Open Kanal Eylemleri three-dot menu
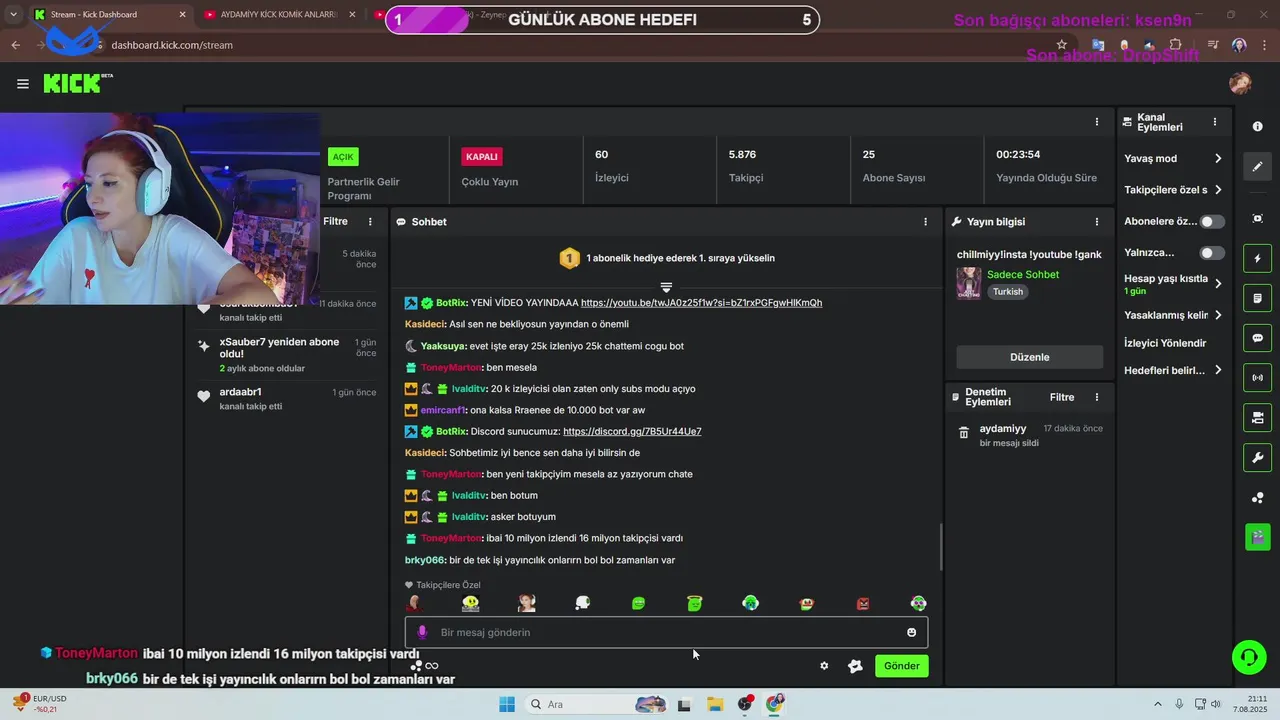The width and height of the screenshot is (1280, 720). [x=1215, y=122]
